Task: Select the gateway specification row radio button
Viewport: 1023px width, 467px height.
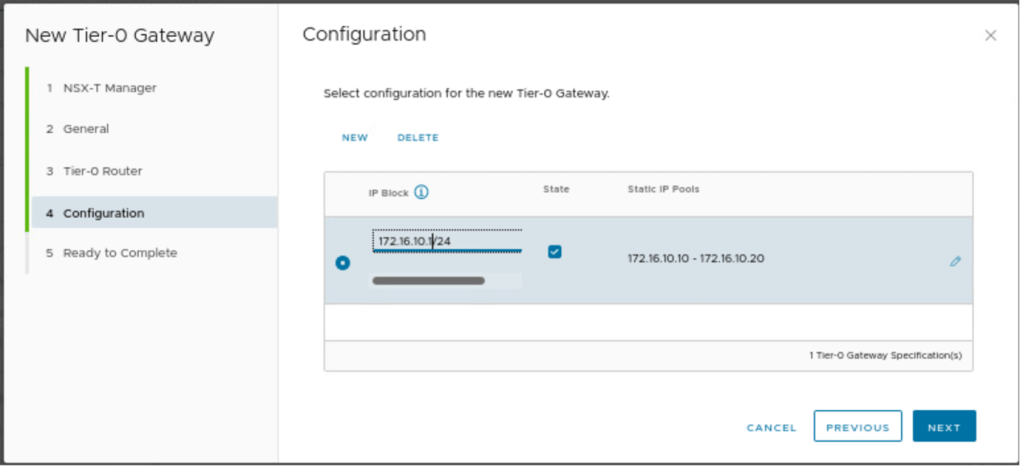Action: (343, 262)
